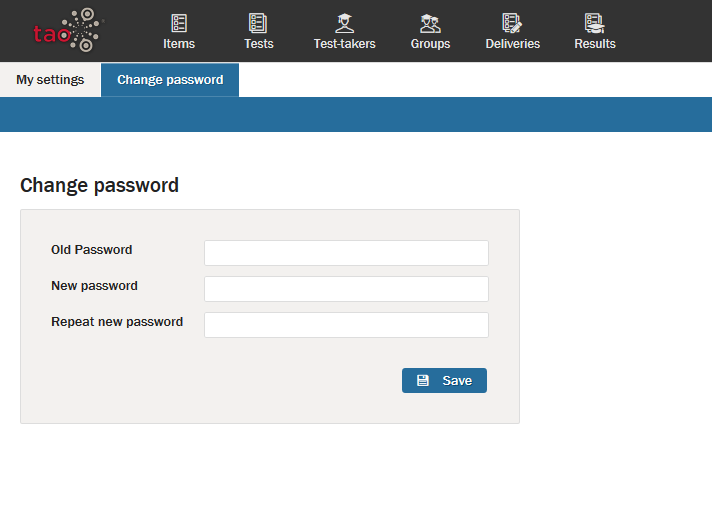Go to Test-takers via its icon
The height and width of the screenshot is (511, 712).
click(x=344, y=23)
